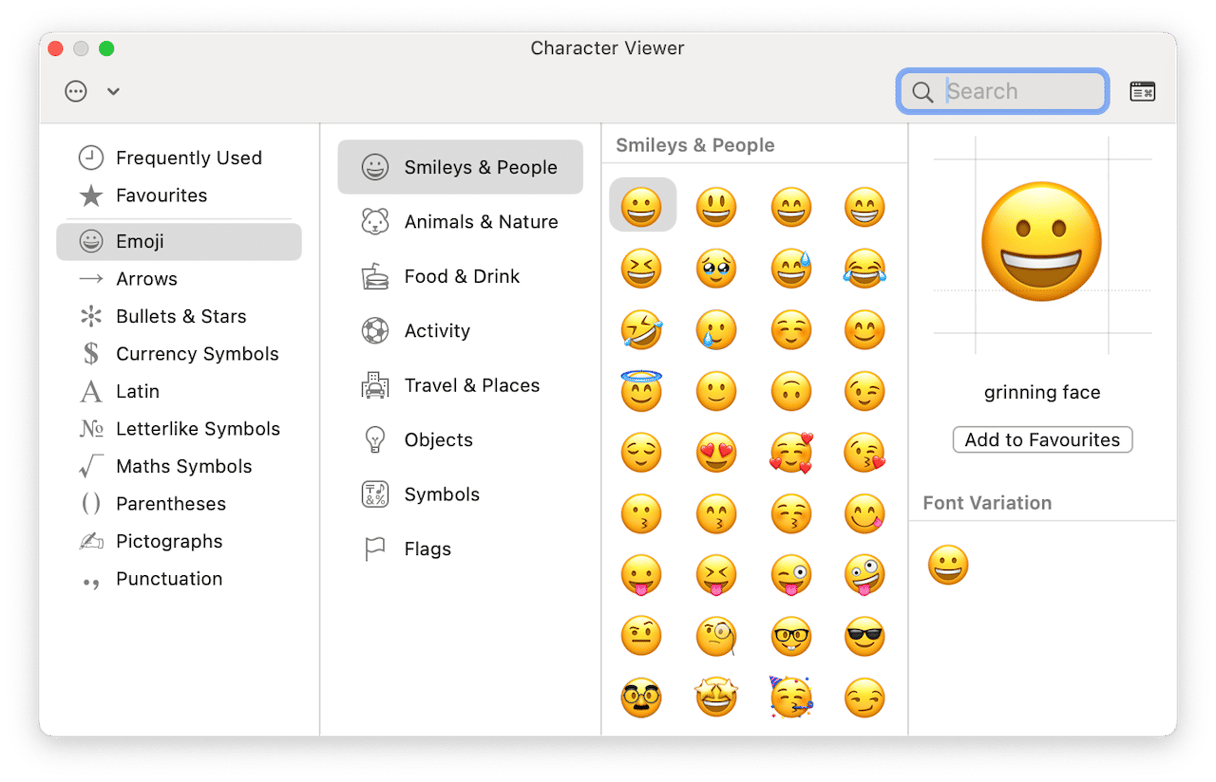
Task: Click the Add to Favourites button
Action: click(x=1042, y=439)
